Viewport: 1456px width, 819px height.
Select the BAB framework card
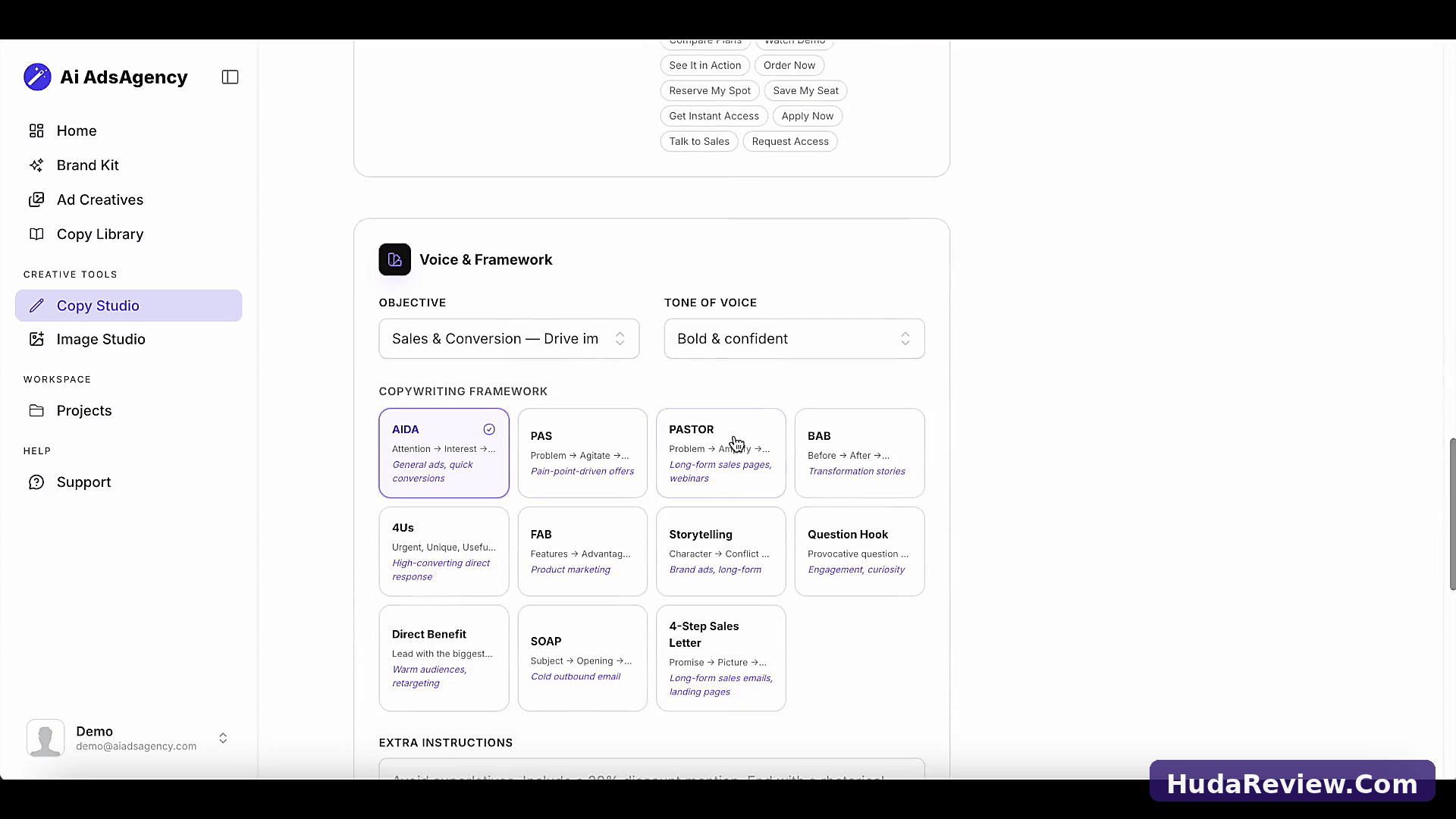pyautogui.click(x=859, y=453)
